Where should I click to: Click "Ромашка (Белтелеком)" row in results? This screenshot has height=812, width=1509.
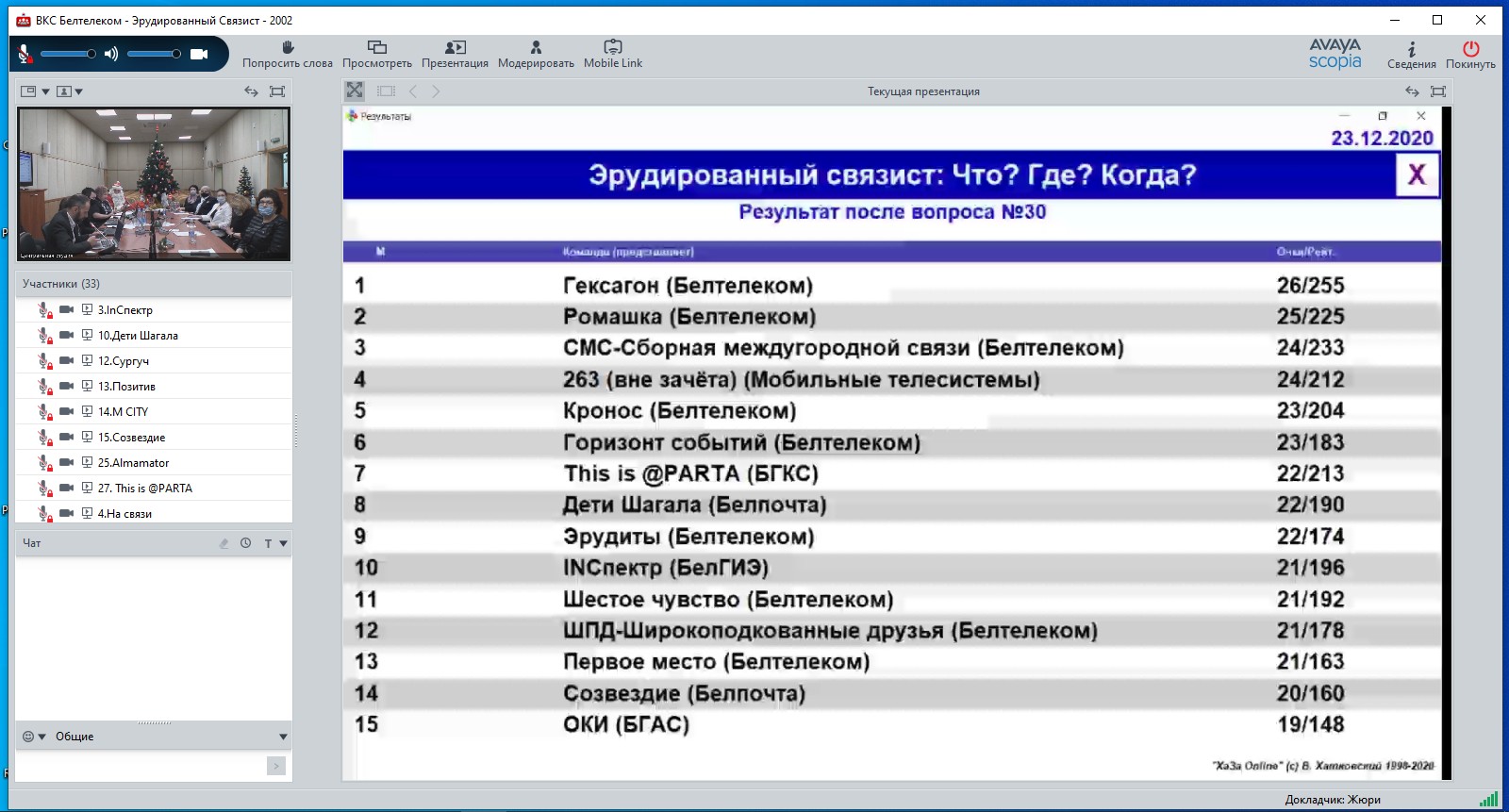pyautogui.click(x=689, y=317)
